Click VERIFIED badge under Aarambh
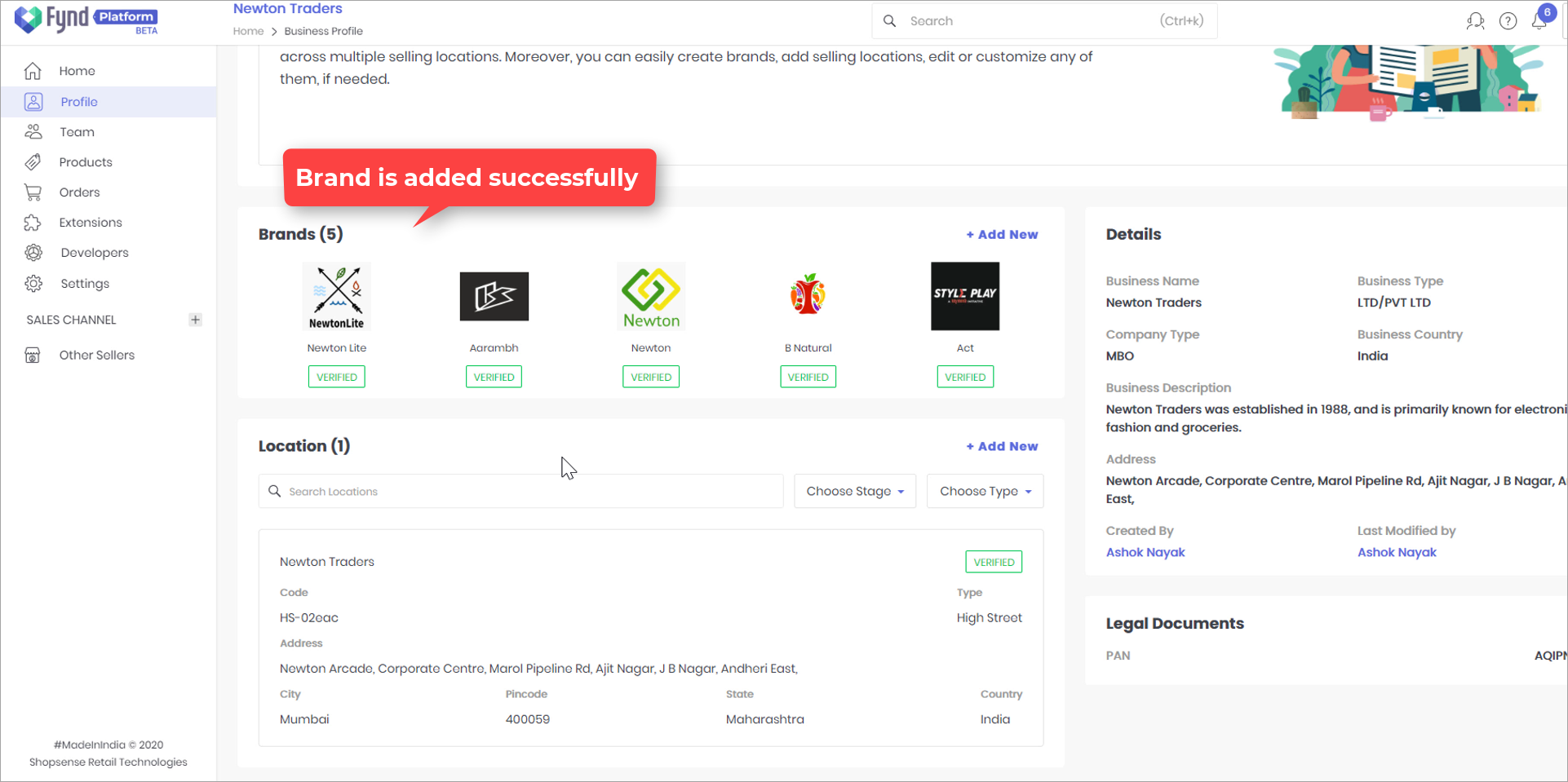Viewport: 1568px width, 782px height. click(494, 377)
